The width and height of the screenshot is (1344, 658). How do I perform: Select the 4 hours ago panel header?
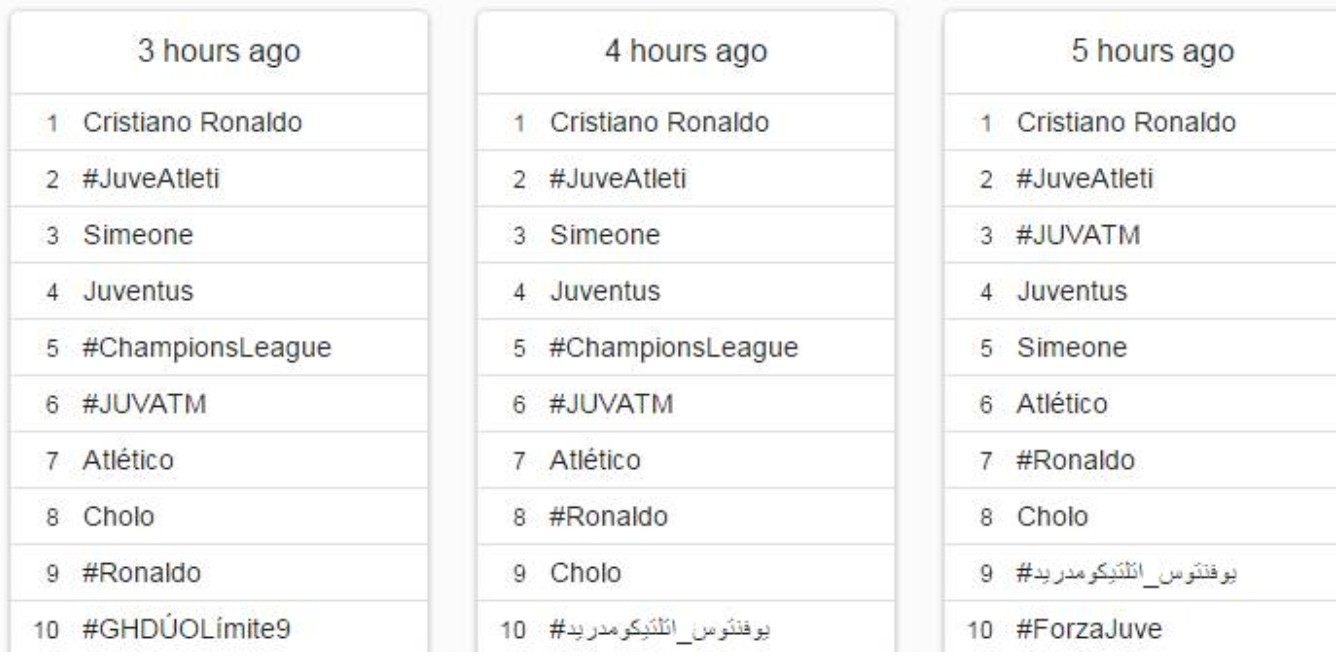(686, 52)
